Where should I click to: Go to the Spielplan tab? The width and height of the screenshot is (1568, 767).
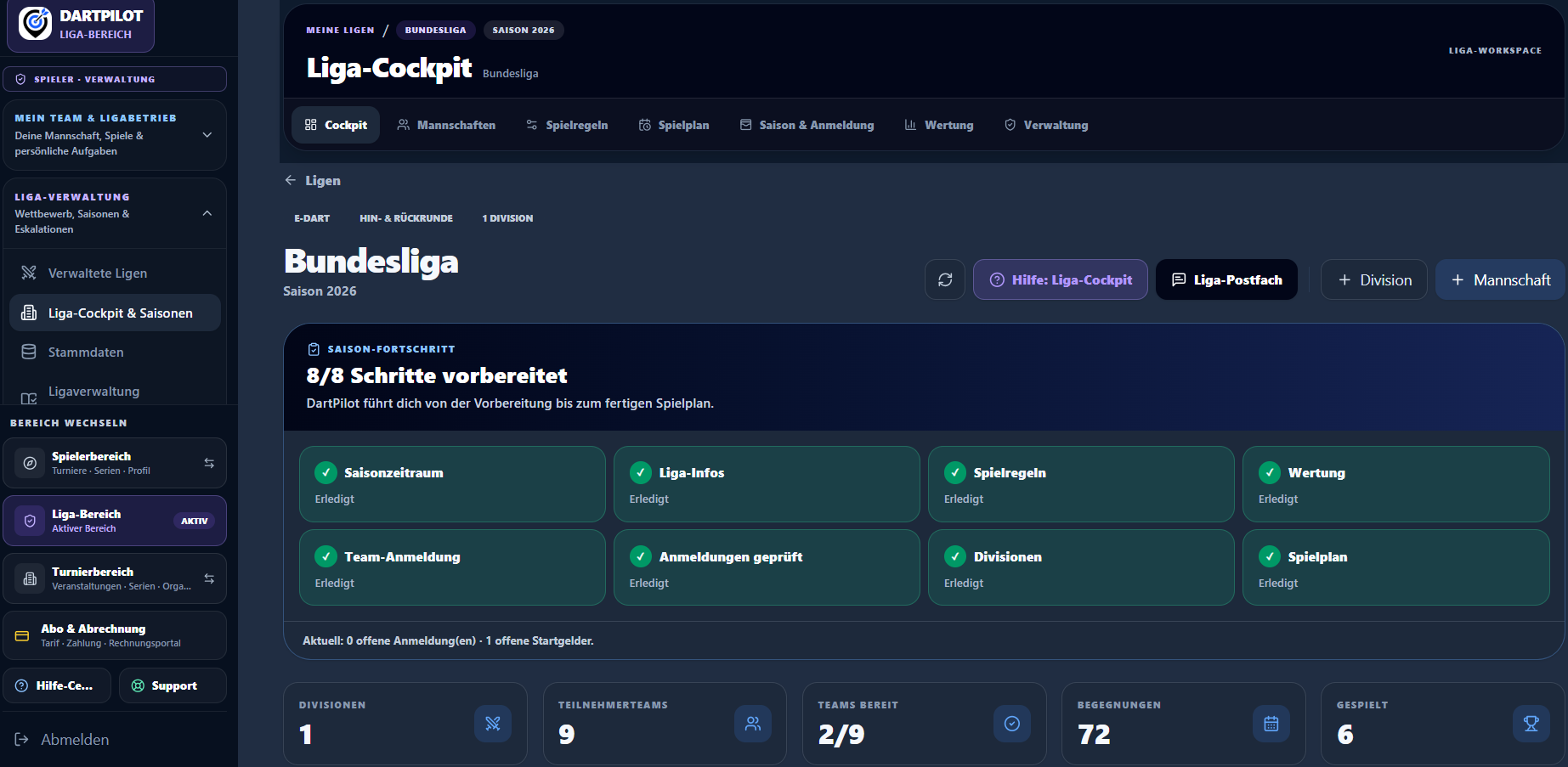pos(674,125)
